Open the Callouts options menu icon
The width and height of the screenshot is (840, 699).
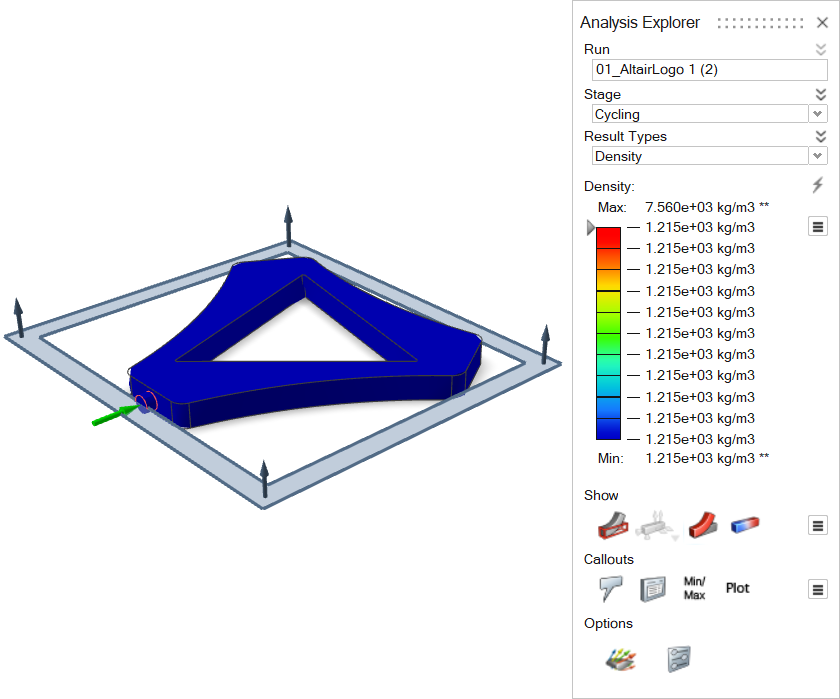pyautogui.click(x=818, y=589)
